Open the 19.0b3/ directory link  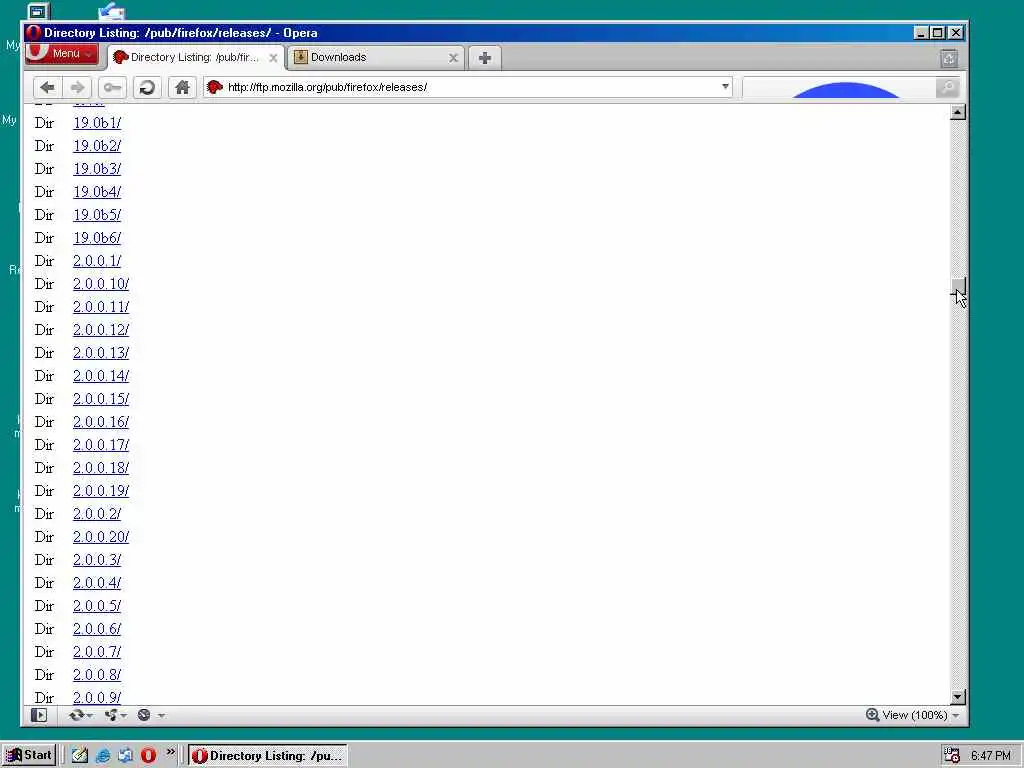pyautogui.click(x=97, y=168)
